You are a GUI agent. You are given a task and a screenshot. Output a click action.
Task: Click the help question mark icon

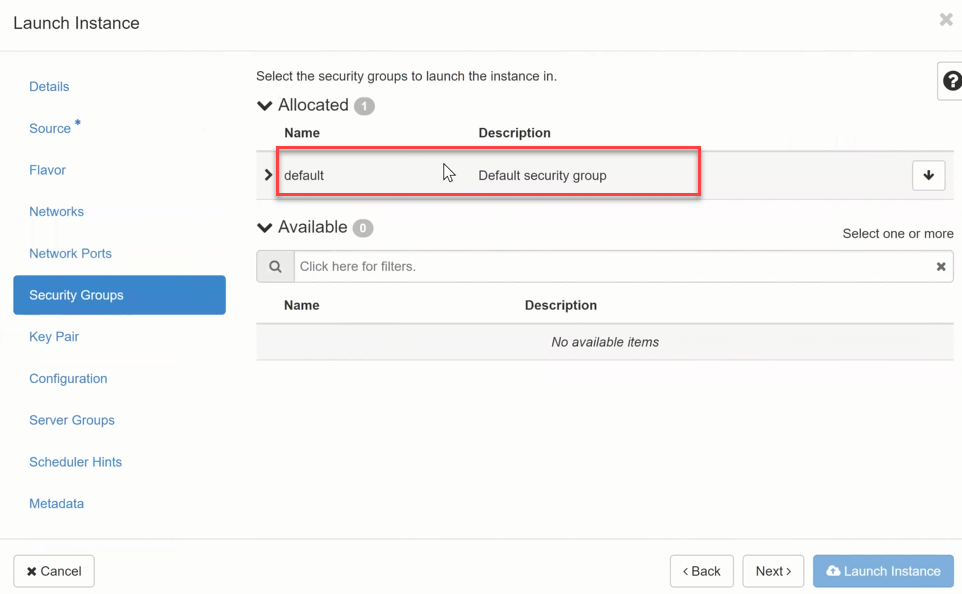click(951, 81)
